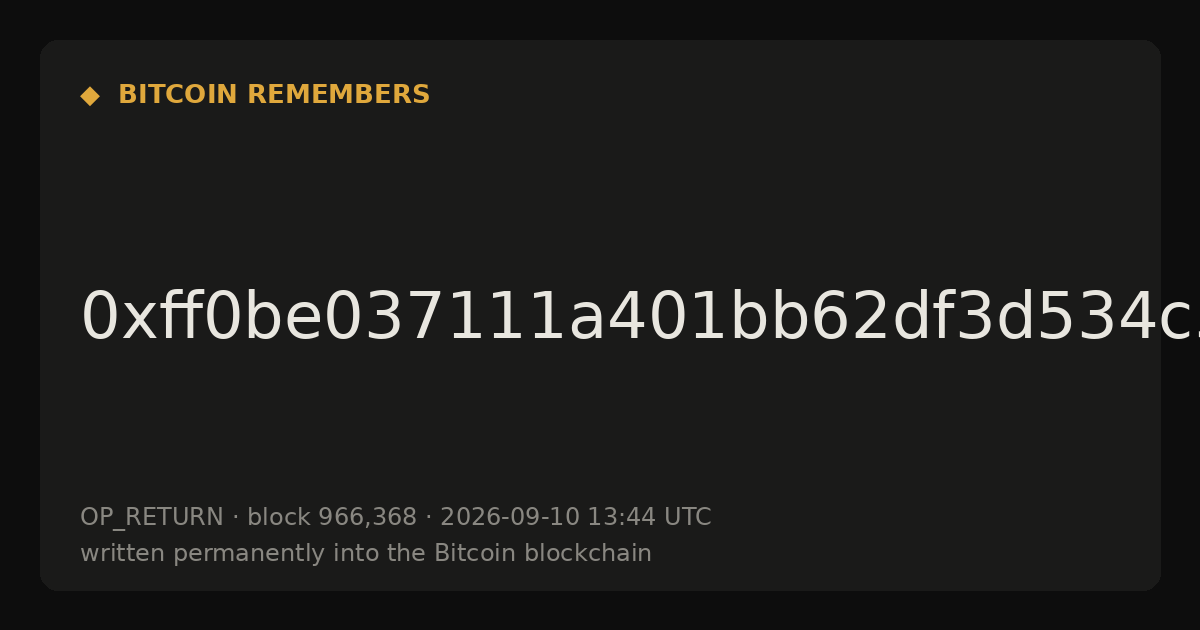The image size is (1200, 630).
Task: Click the dot separator after OP_RETURN
Action: [x=235, y=518]
